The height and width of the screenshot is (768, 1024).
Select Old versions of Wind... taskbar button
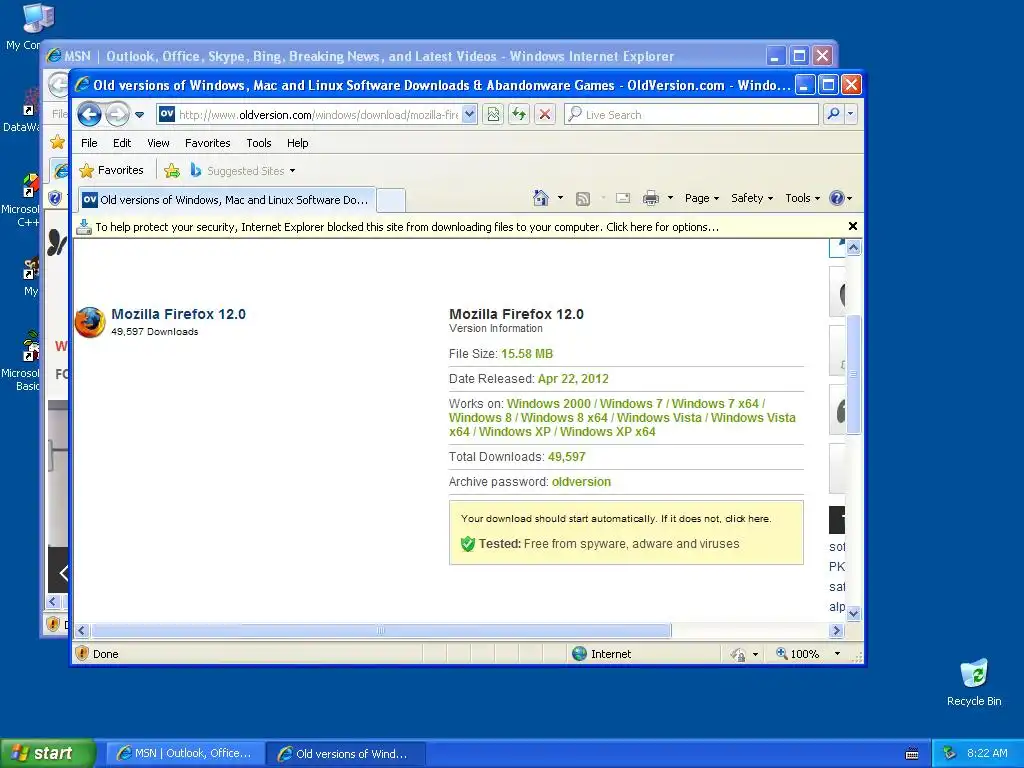click(x=347, y=754)
